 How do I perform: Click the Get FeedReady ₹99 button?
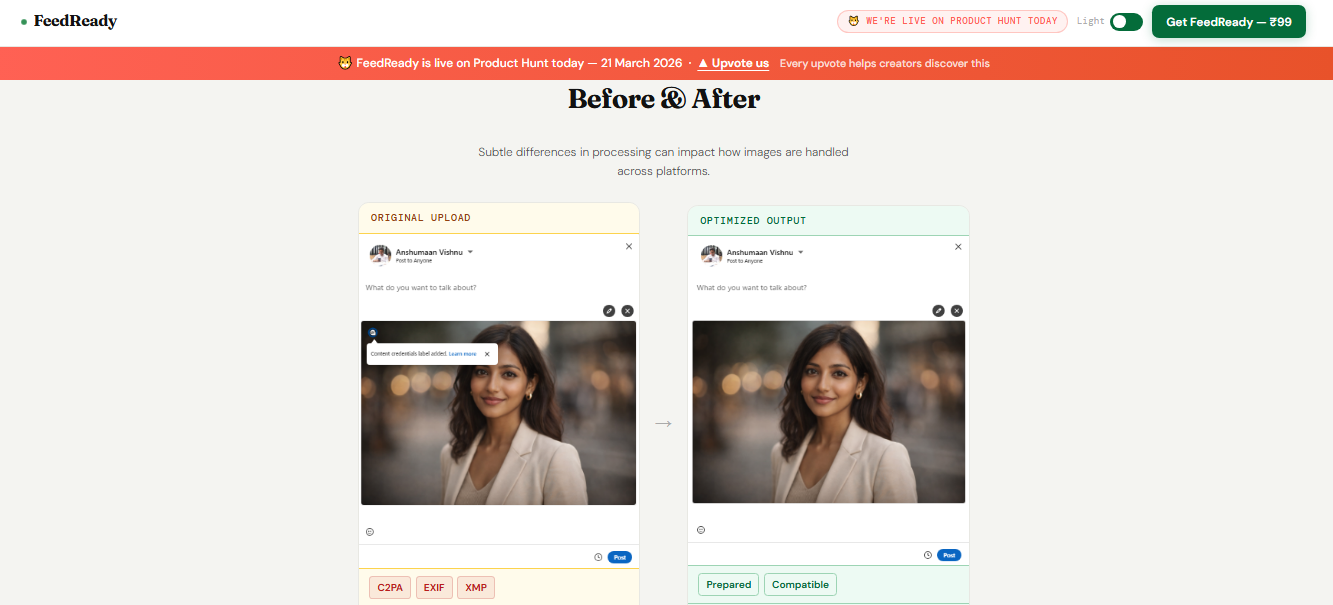1229,21
